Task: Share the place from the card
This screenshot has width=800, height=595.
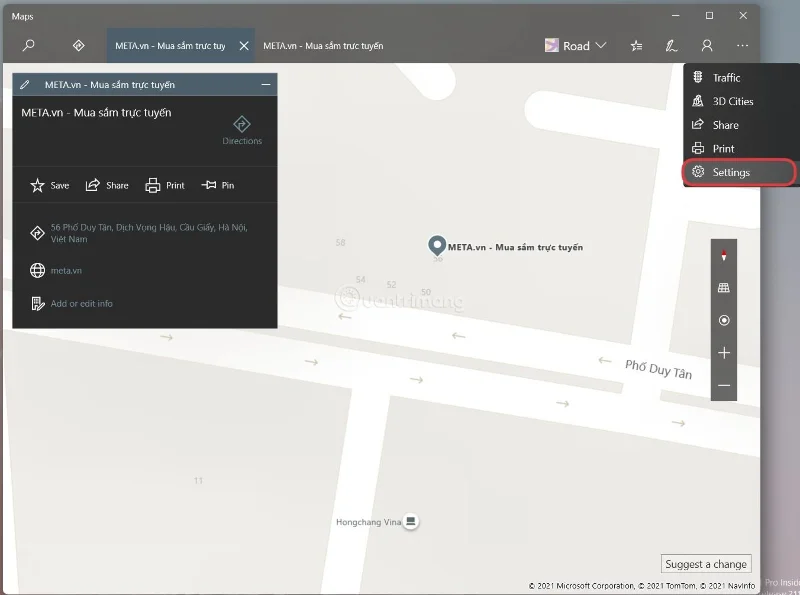Action: (107, 185)
